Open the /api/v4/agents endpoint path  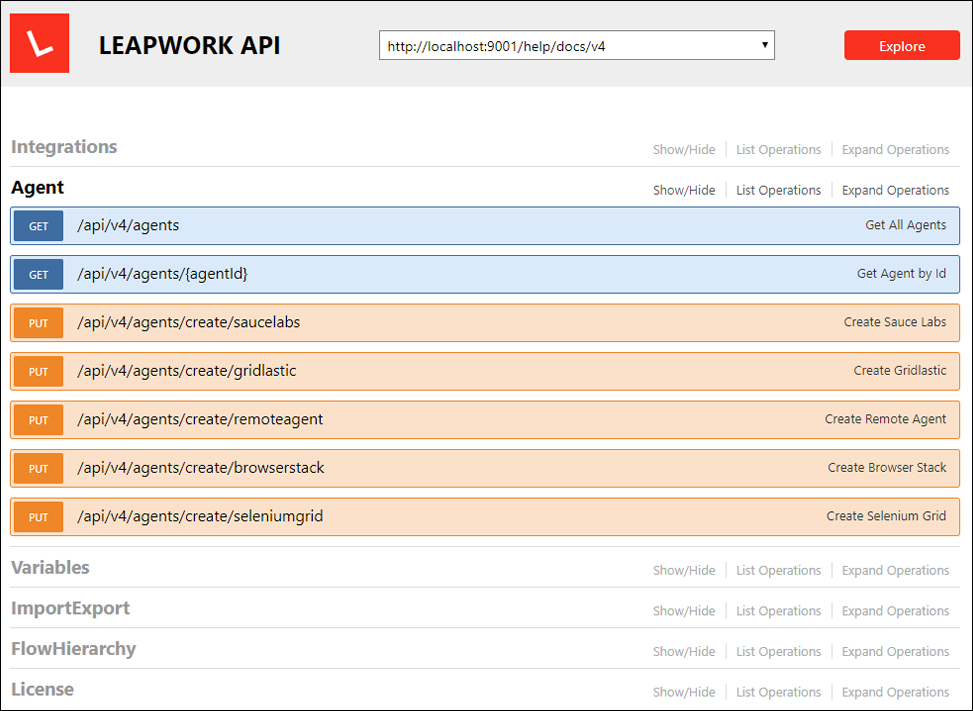(128, 225)
